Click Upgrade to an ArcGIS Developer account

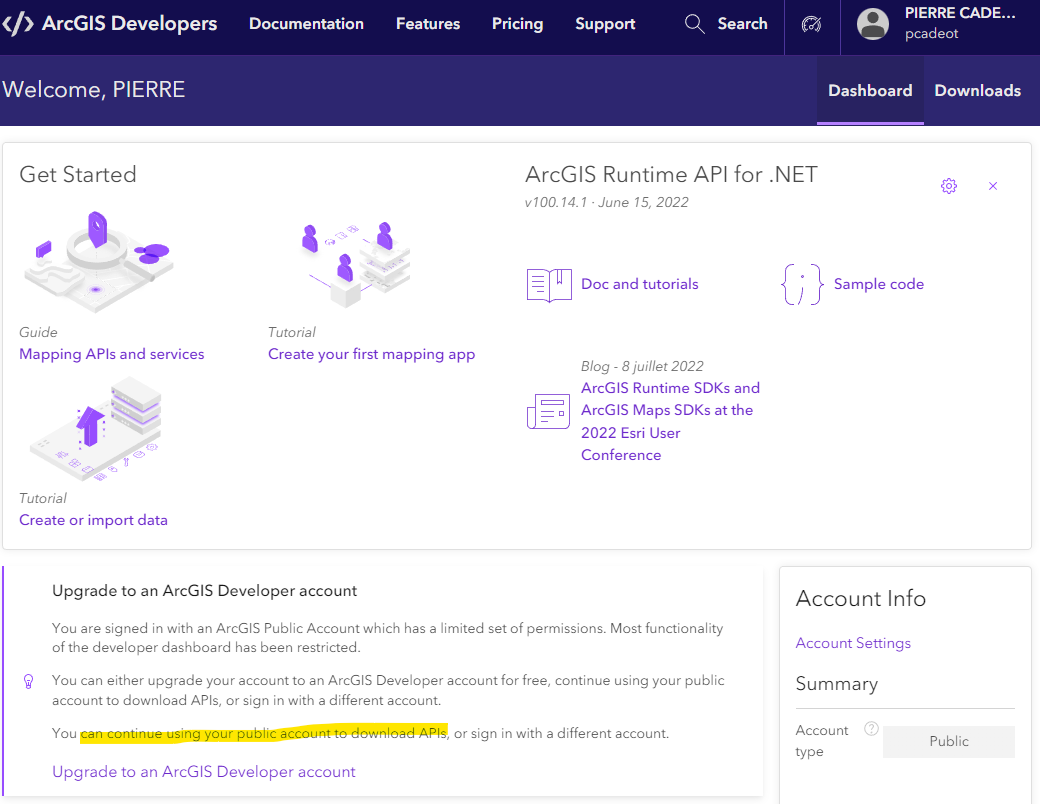(x=204, y=771)
